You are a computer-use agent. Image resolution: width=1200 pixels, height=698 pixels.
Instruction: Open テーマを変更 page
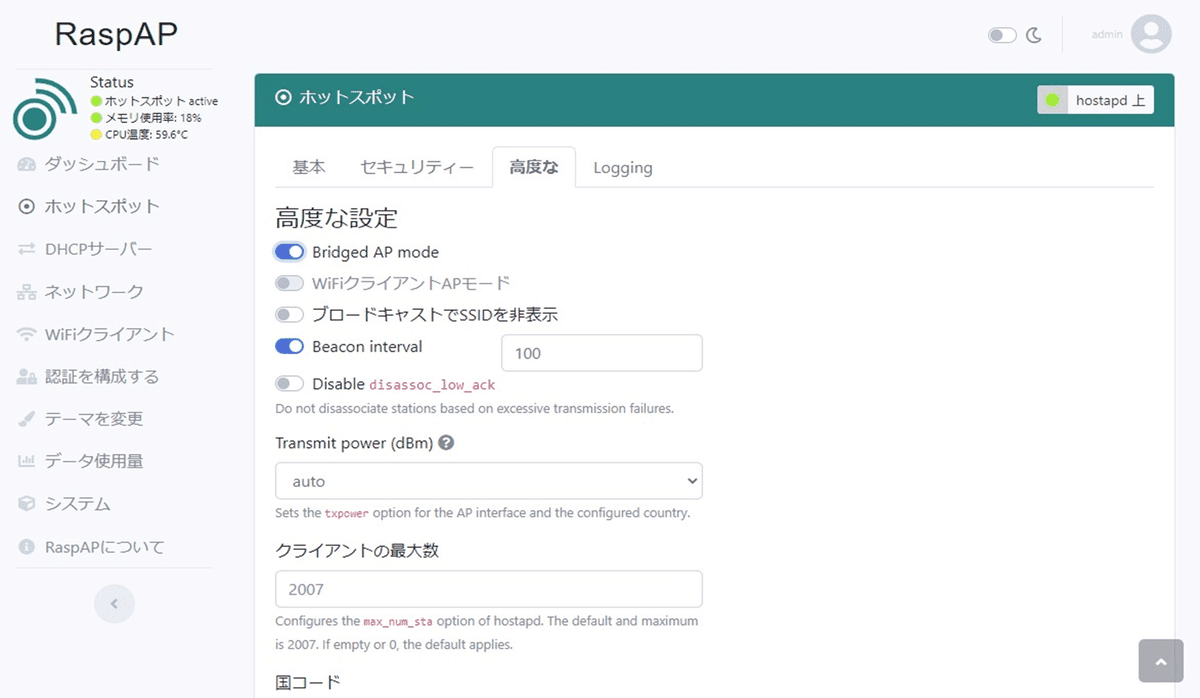click(94, 419)
